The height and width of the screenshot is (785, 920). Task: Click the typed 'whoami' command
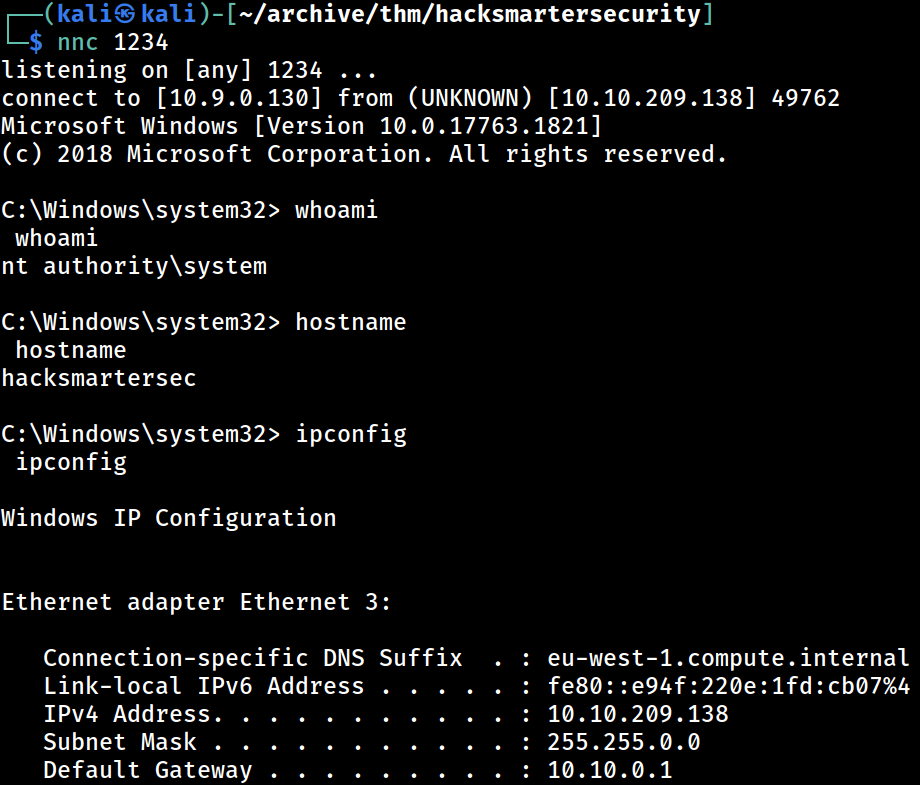tap(336, 210)
